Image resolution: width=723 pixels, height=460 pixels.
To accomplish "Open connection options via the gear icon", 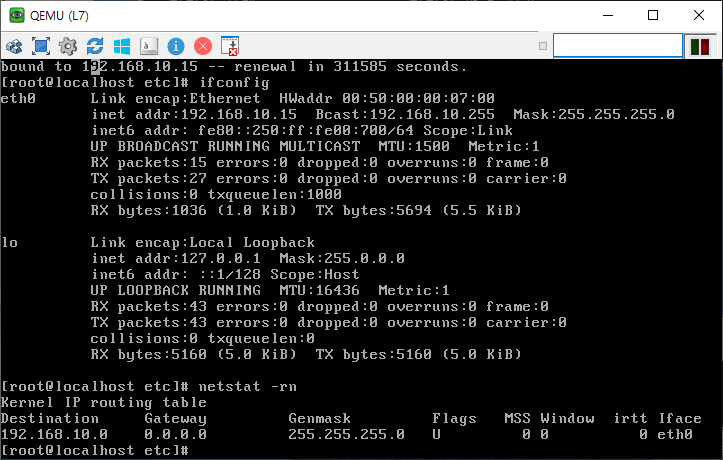I will pos(68,46).
